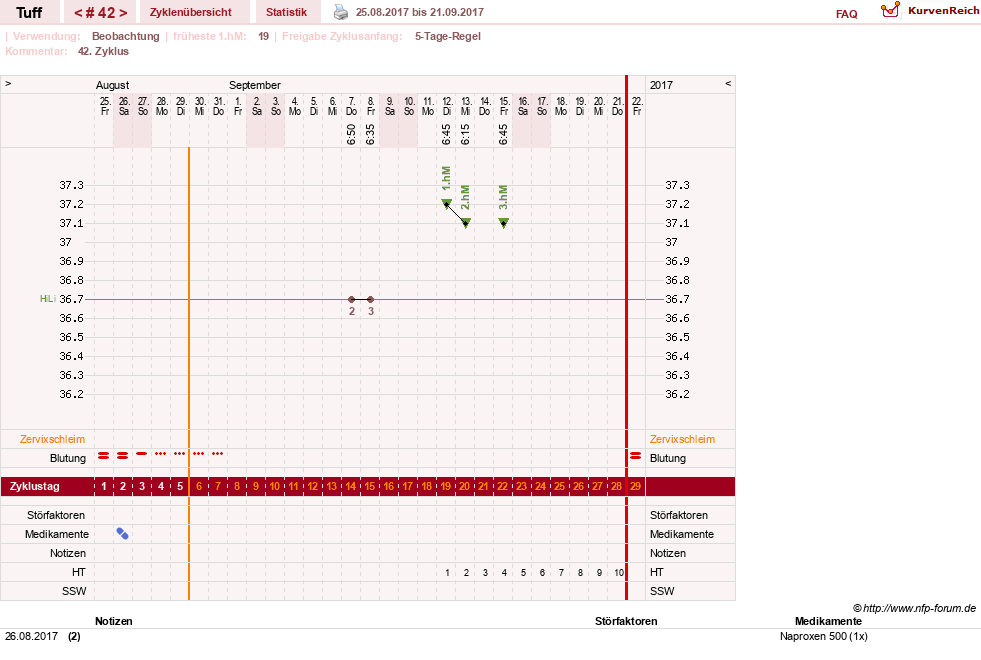The image size is (981, 660).
Task: Click the HiLi label at 36.7
Action: [x=48, y=299]
